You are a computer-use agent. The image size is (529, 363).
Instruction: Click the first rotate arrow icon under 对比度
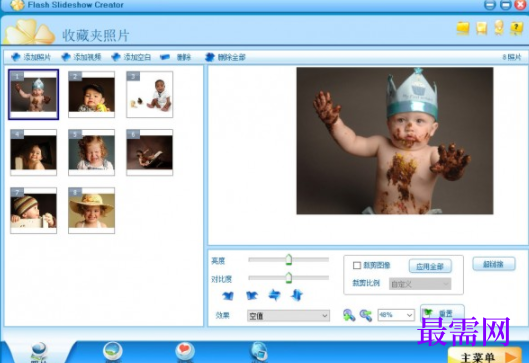pos(228,296)
